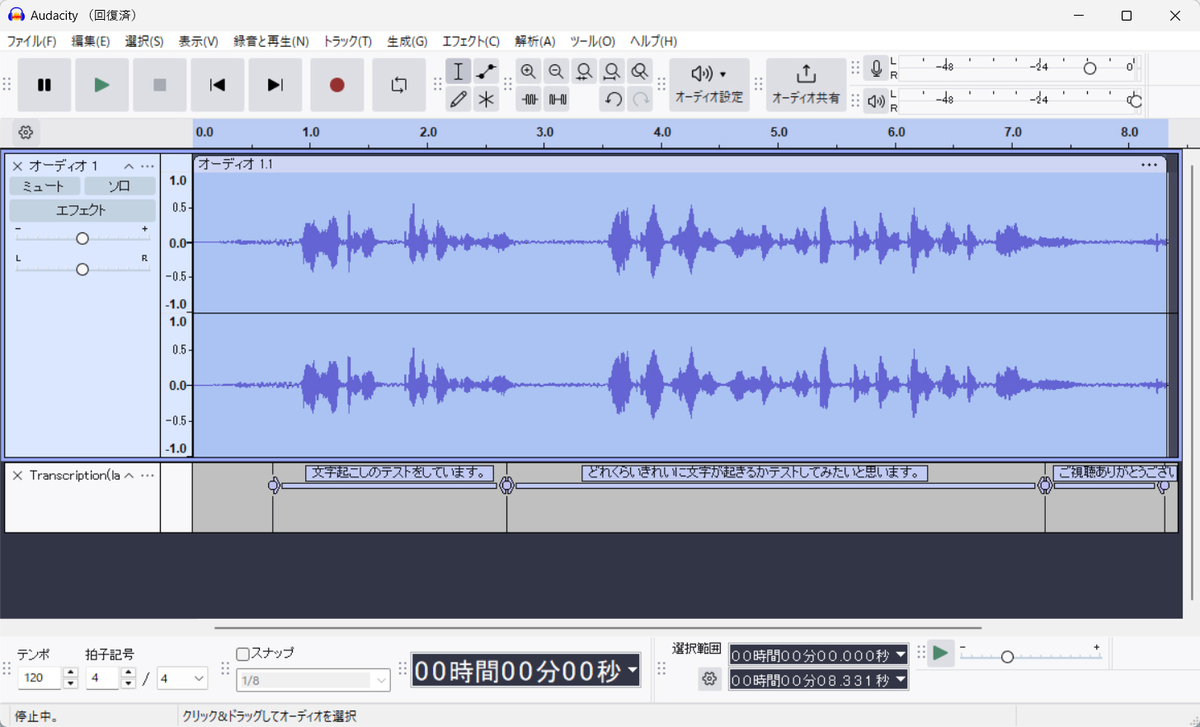
Task: Click Fit Selection to Width icon
Action: tap(584, 72)
